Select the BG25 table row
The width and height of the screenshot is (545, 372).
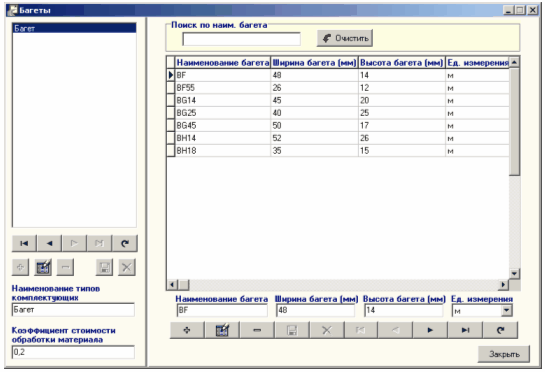click(338, 113)
